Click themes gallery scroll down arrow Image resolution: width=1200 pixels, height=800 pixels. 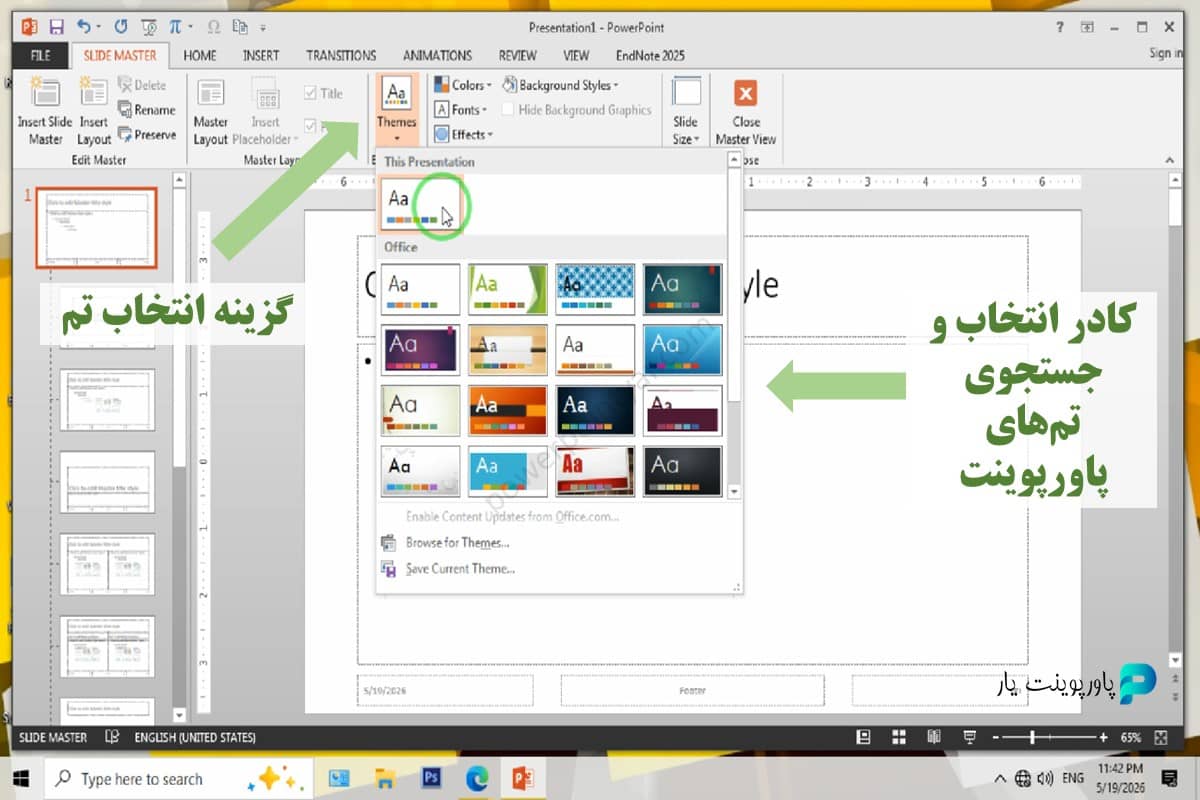(734, 492)
